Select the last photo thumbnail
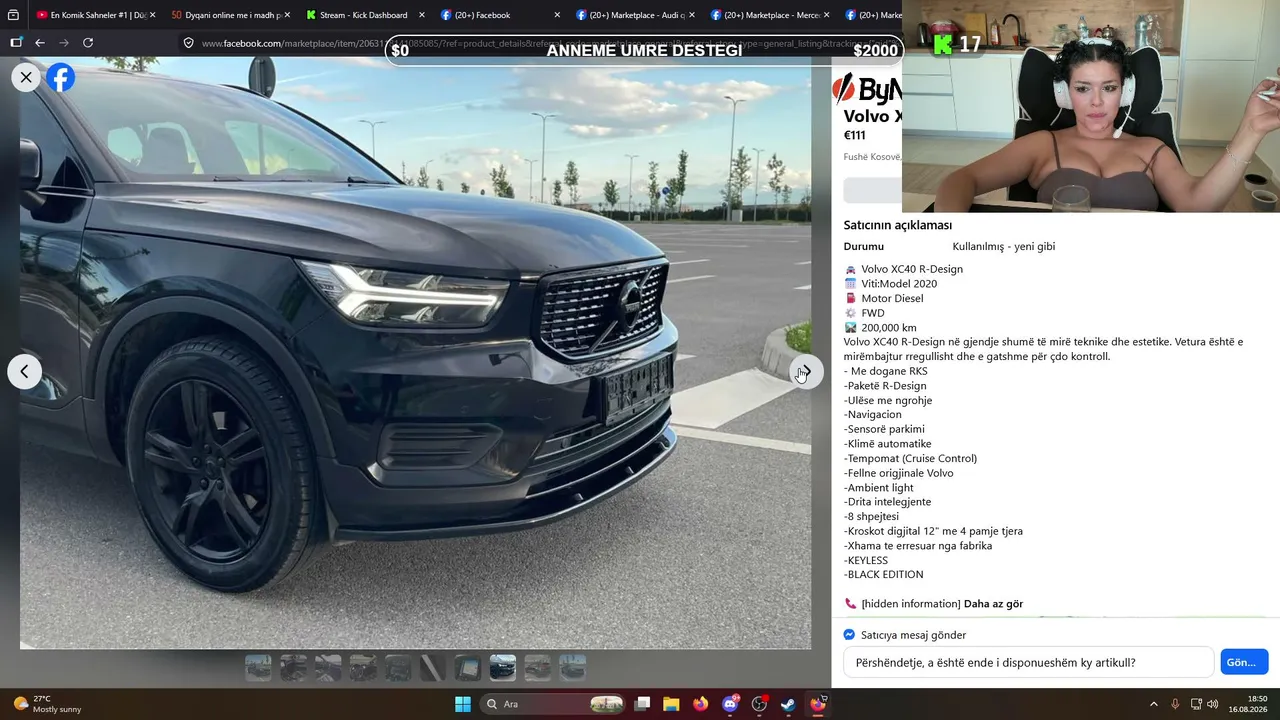This screenshot has height=720, width=1280. pos(573,667)
